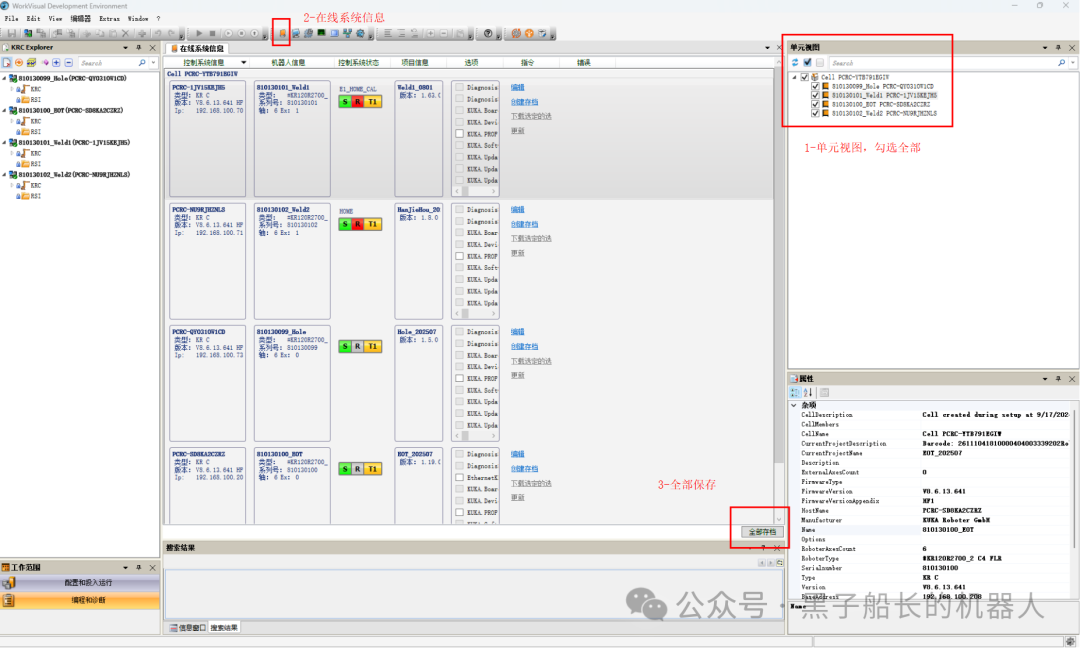
Task: Uncheck the 810130102_Weld2 checkbox in the cell view
Action: point(816,113)
